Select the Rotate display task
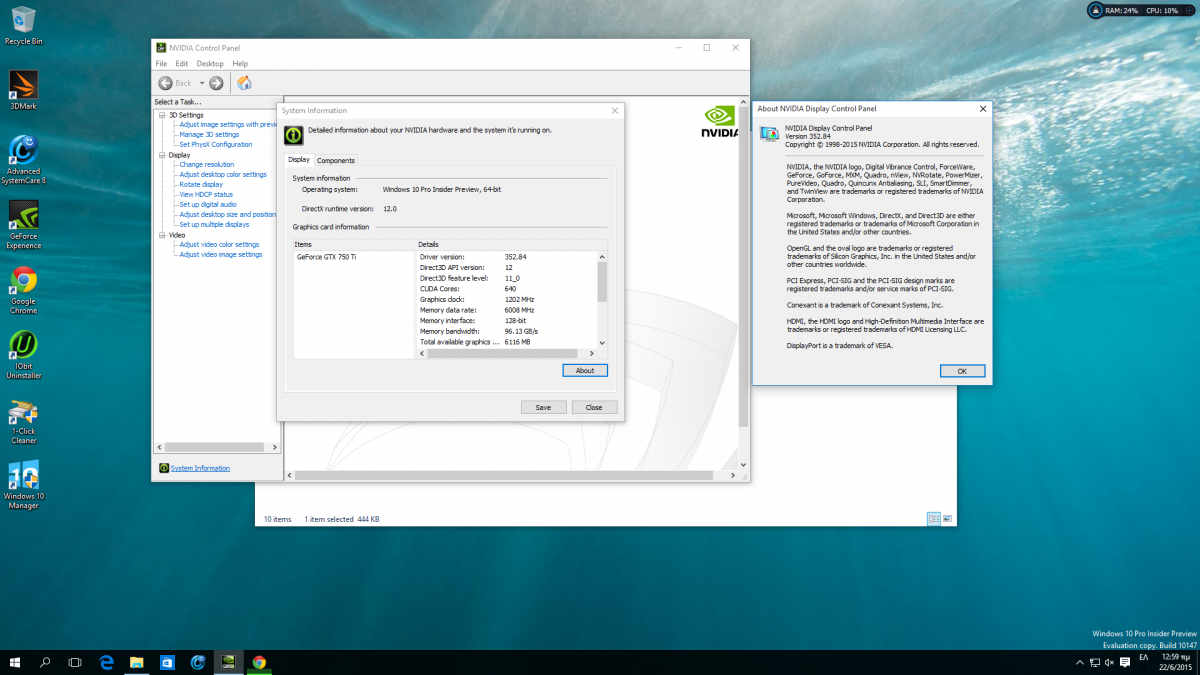Screen dimensions: 1200x675 pos(201,184)
